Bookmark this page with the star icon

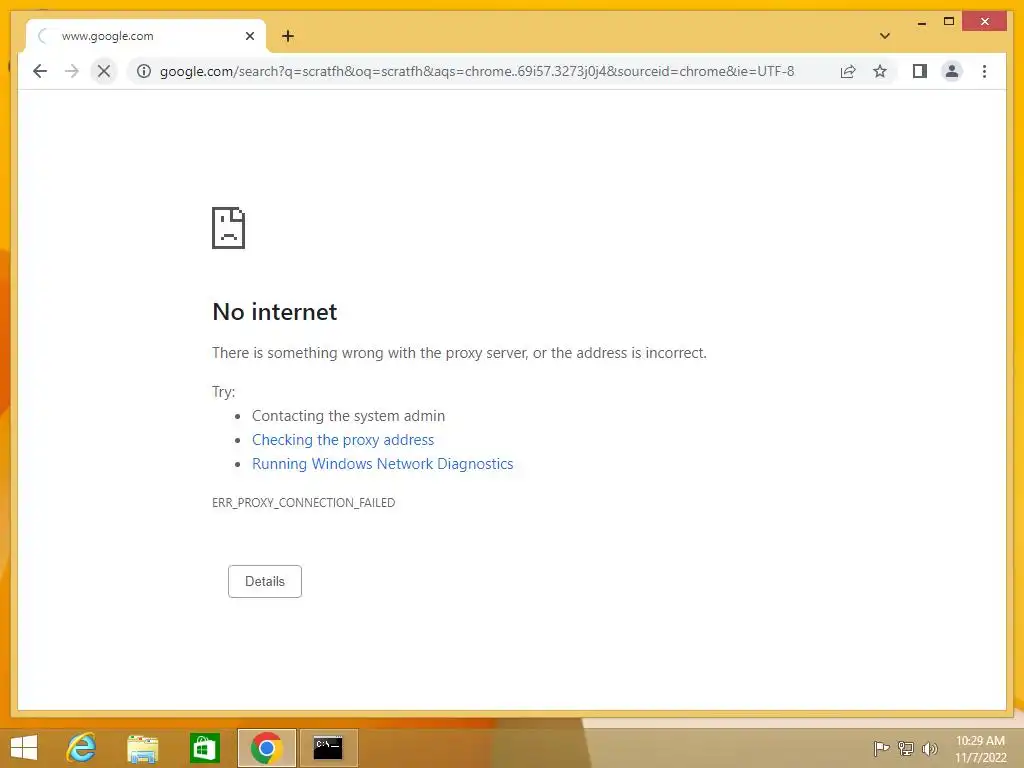tap(880, 71)
